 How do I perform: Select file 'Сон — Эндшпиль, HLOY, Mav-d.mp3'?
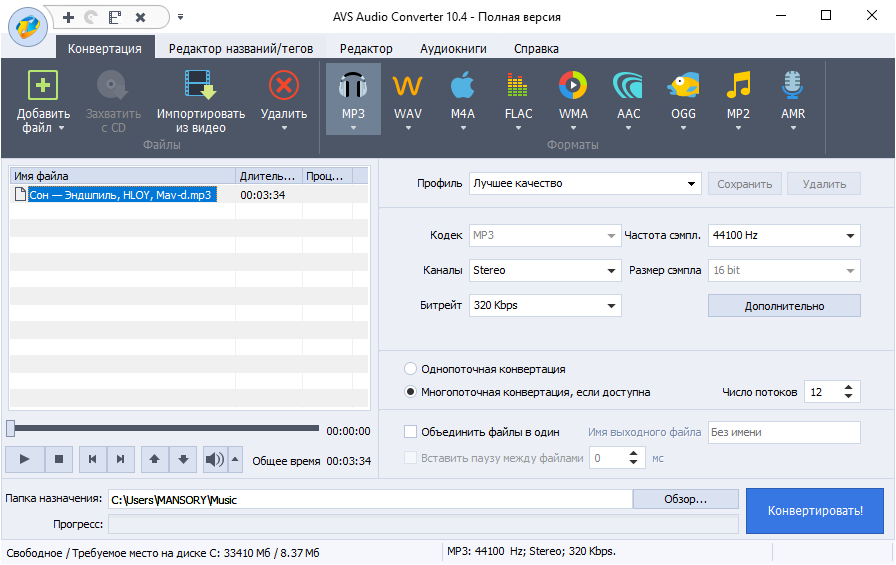(x=122, y=195)
